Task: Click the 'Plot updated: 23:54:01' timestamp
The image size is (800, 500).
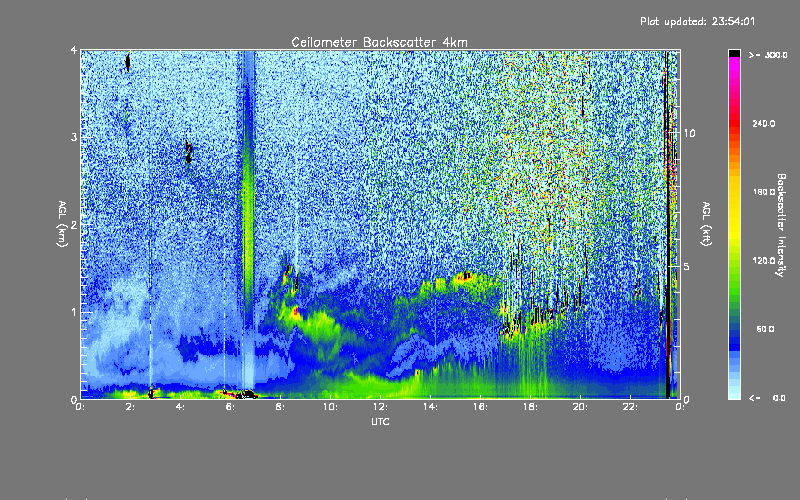Action: coord(697,21)
